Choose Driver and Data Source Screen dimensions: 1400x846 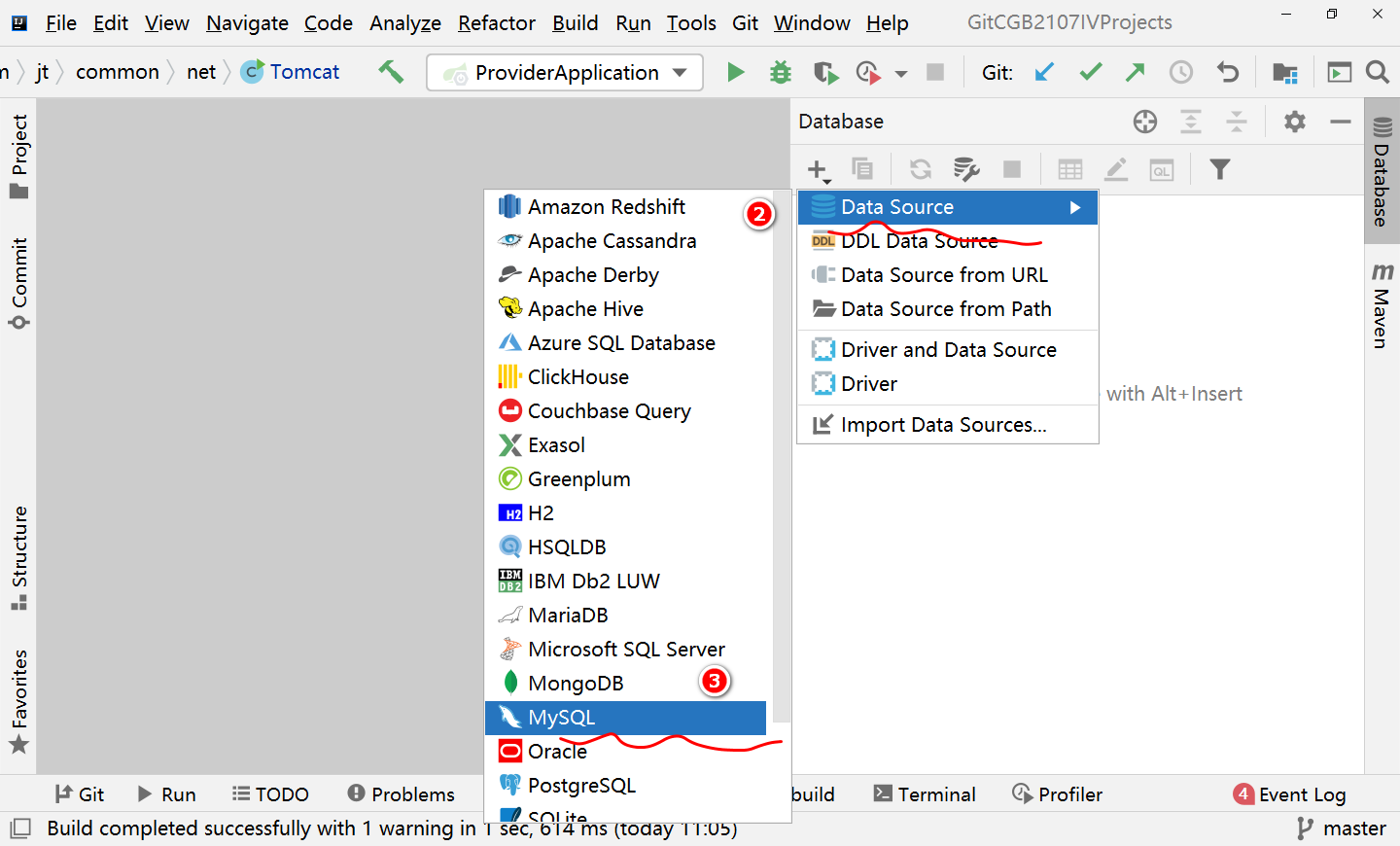pos(948,350)
